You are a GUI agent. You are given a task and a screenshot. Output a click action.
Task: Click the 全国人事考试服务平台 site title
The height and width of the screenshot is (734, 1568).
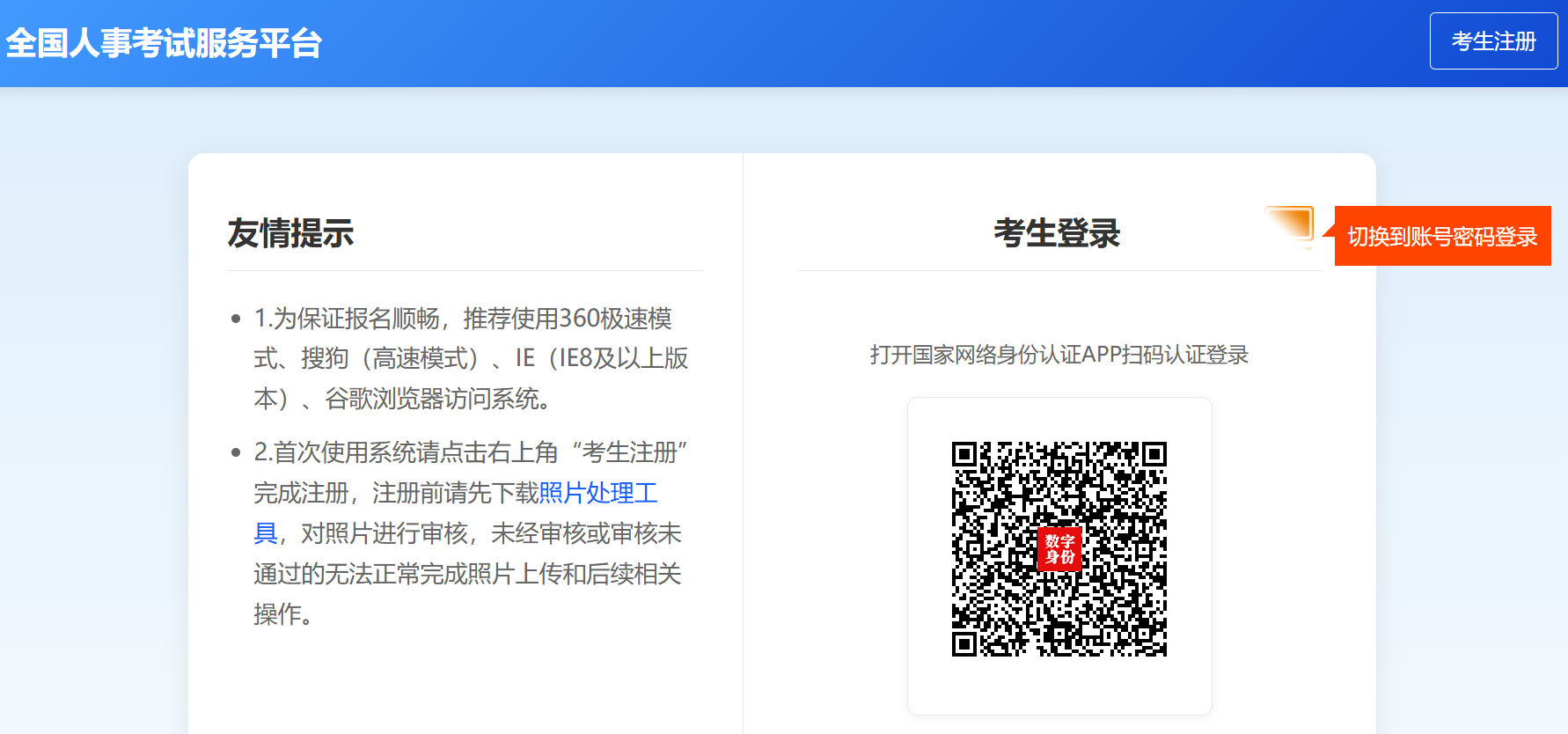click(x=164, y=43)
